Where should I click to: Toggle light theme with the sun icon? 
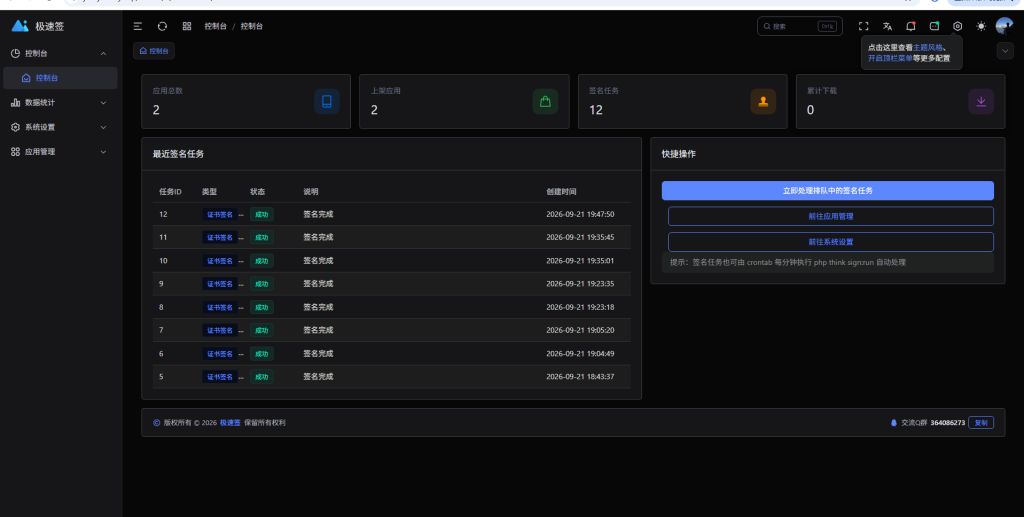pyautogui.click(x=981, y=26)
